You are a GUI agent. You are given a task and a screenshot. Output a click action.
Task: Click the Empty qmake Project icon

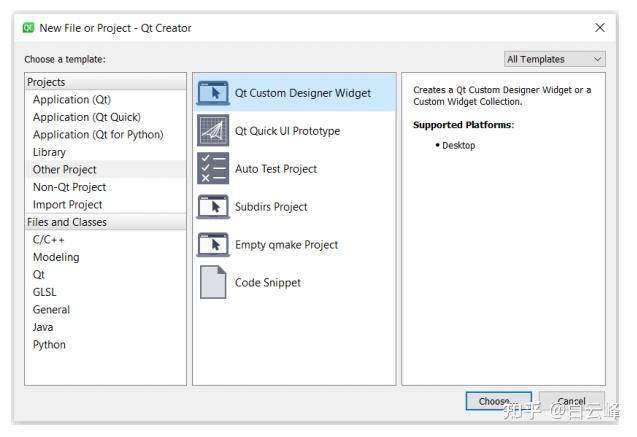213,245
